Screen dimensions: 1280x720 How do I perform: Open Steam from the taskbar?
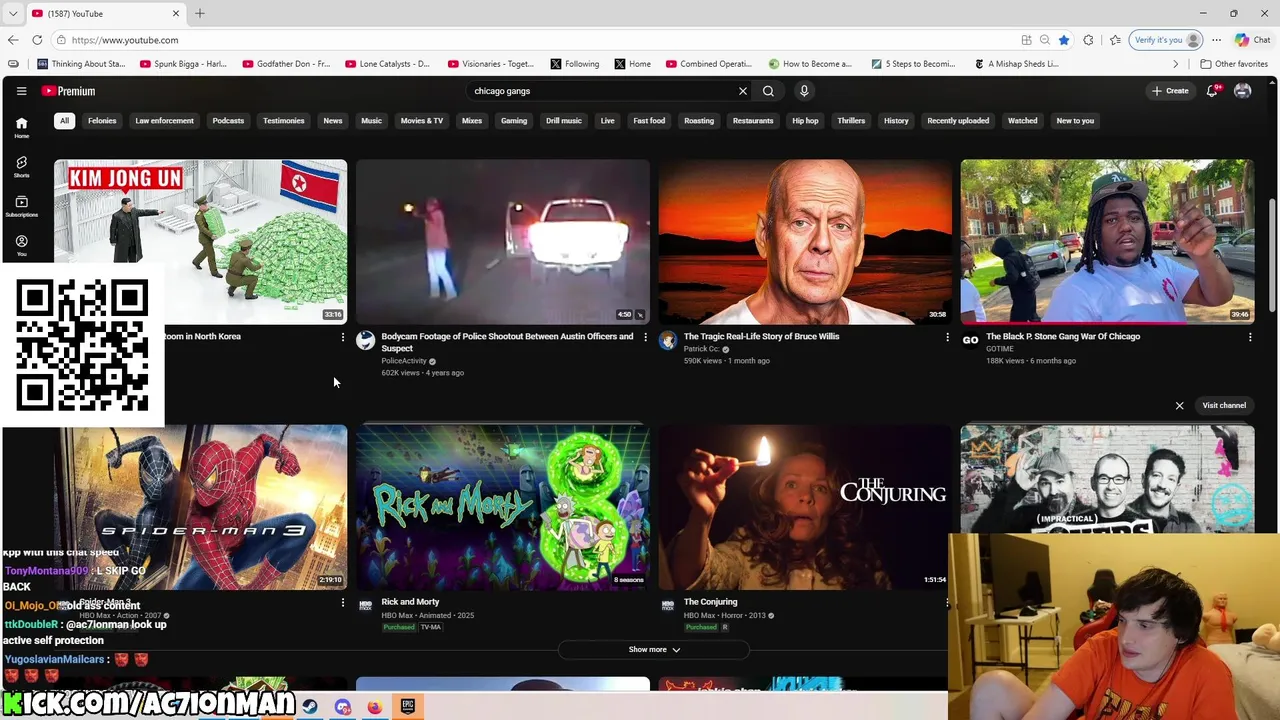(310, 706)
